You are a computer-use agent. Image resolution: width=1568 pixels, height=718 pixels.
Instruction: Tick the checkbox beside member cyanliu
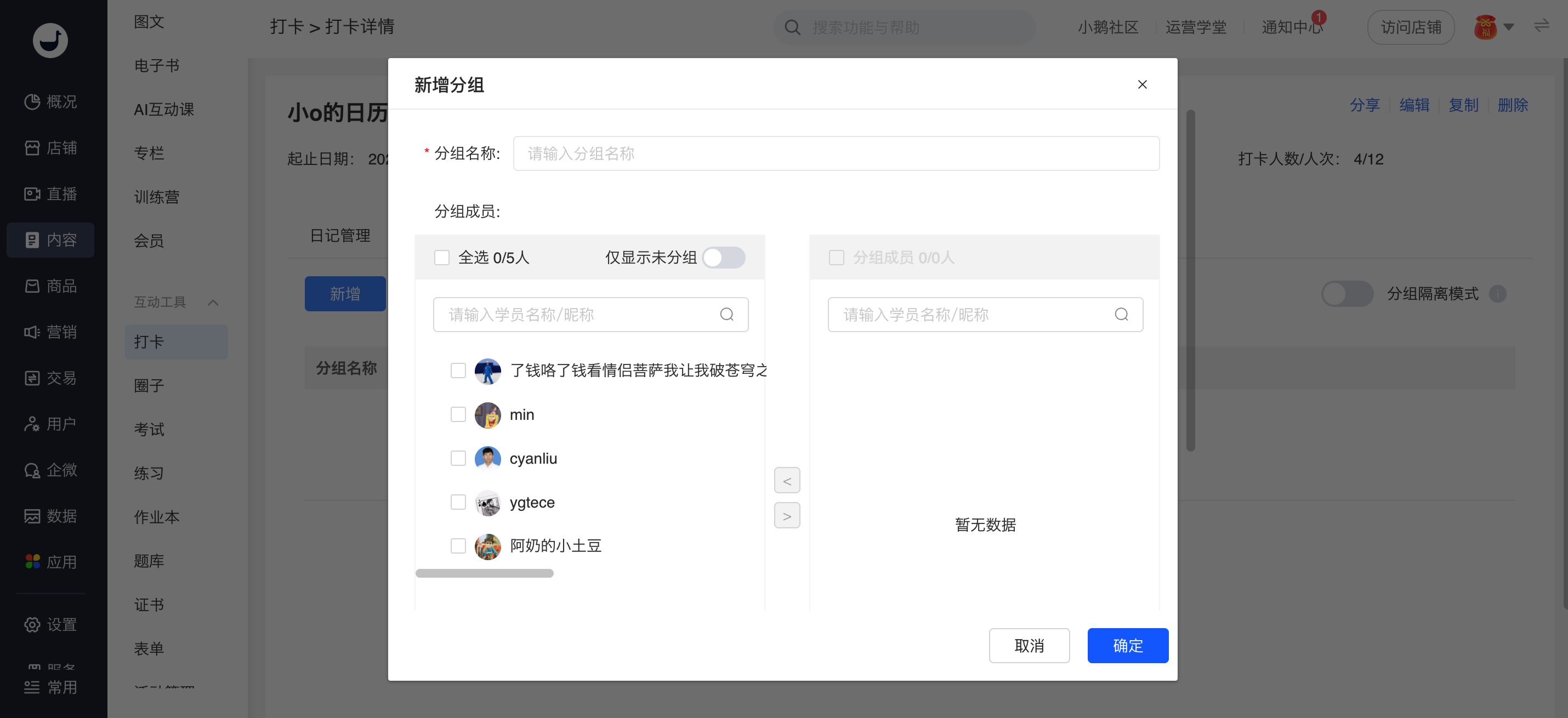click(x=458, y=458)
